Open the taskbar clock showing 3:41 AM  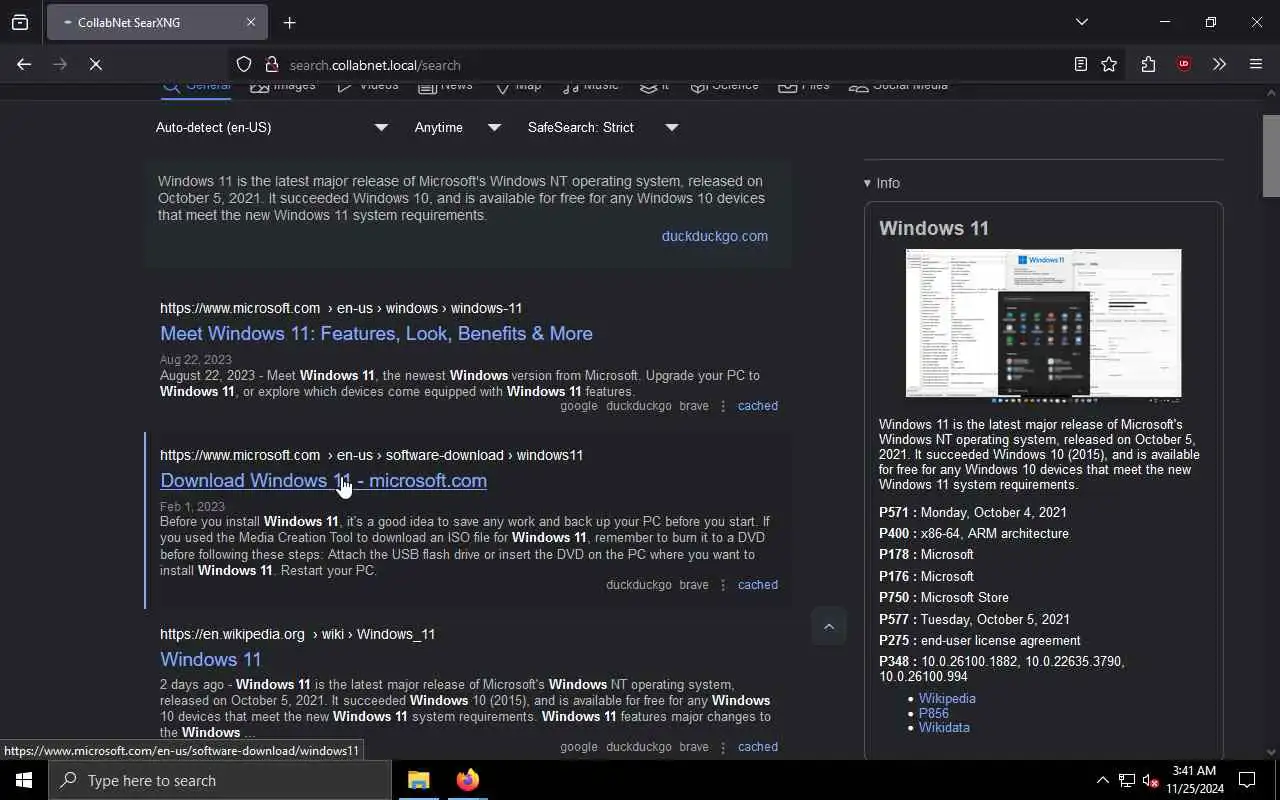pyautogui.click(x=1193, y=780)
